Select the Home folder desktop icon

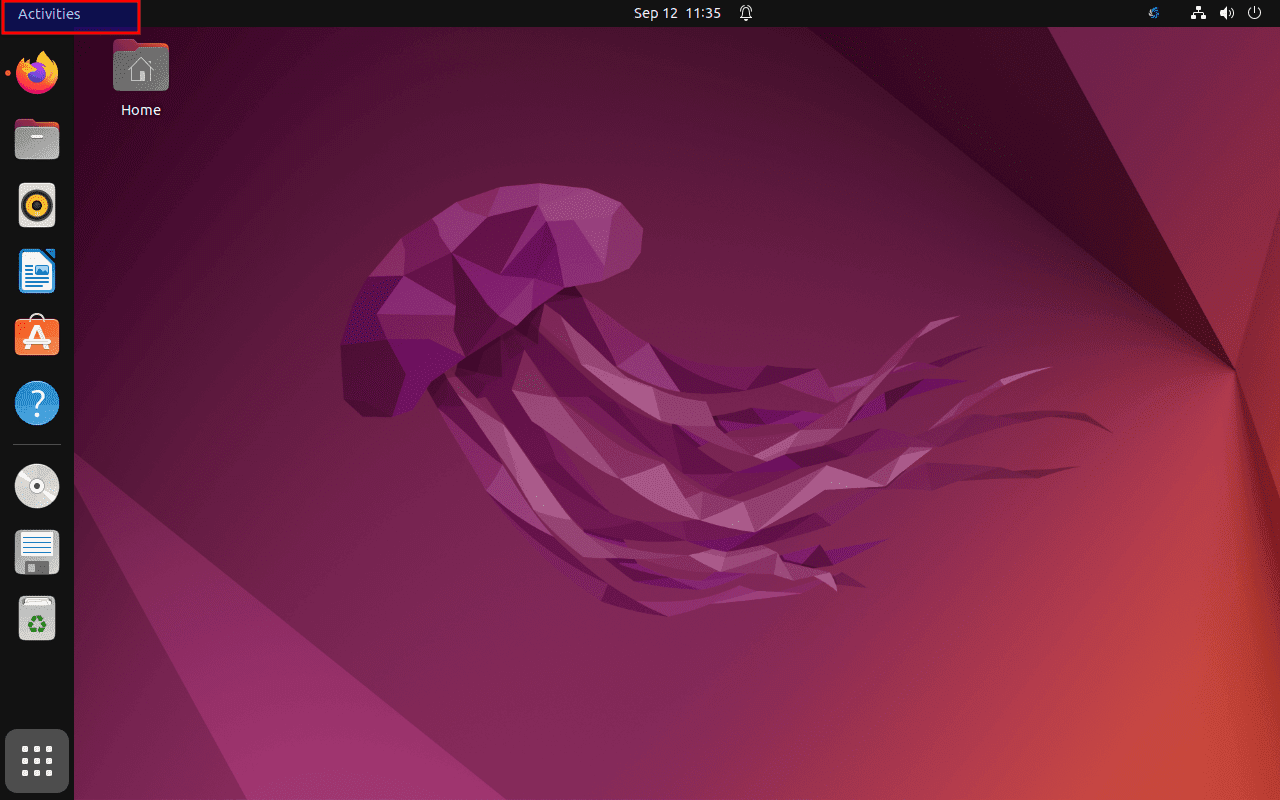tap(141, 67)
